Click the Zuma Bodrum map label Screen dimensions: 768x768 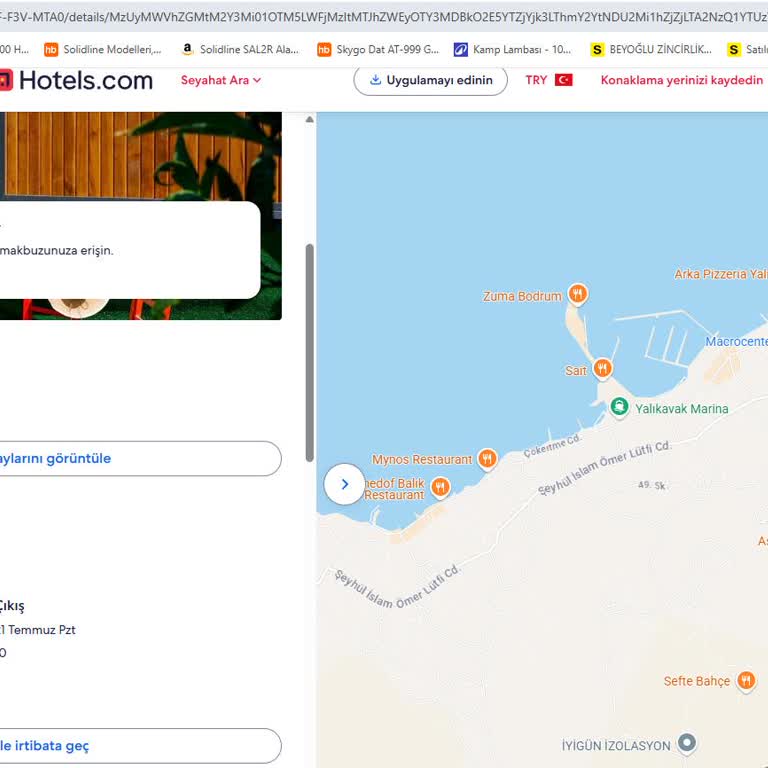522,296
